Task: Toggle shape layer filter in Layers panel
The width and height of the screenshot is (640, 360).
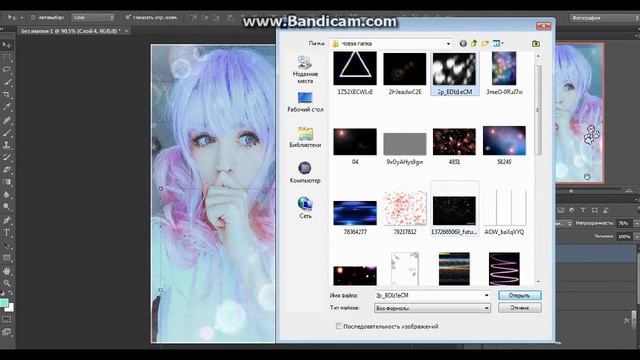Action: (595, 210)
